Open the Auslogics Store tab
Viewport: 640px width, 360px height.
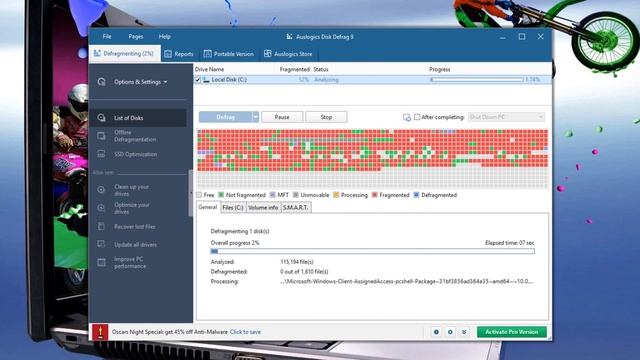click(x=288, y=54)
